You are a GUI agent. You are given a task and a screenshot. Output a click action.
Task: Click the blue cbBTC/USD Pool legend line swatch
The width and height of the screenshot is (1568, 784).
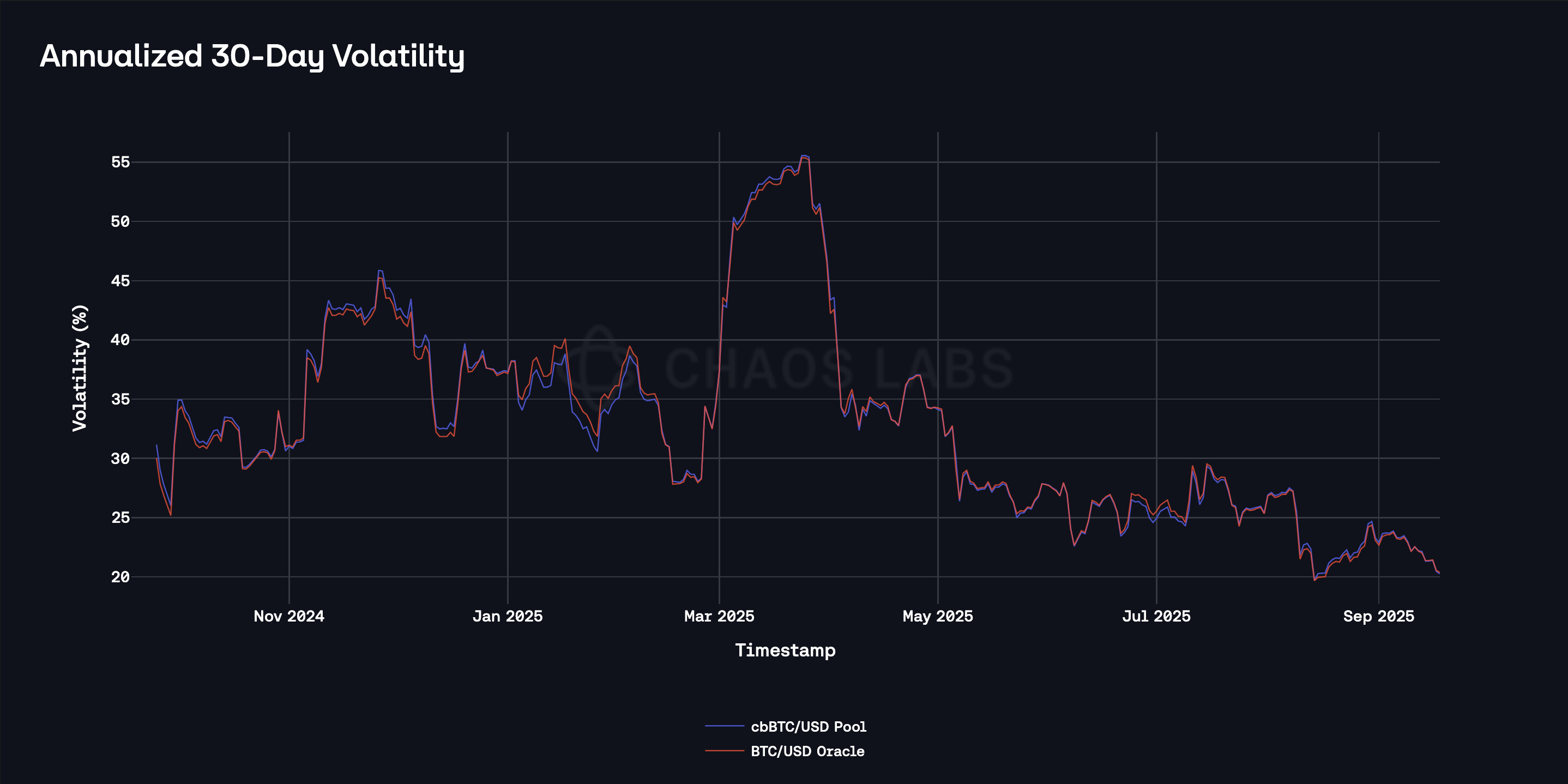pos(725,727)
